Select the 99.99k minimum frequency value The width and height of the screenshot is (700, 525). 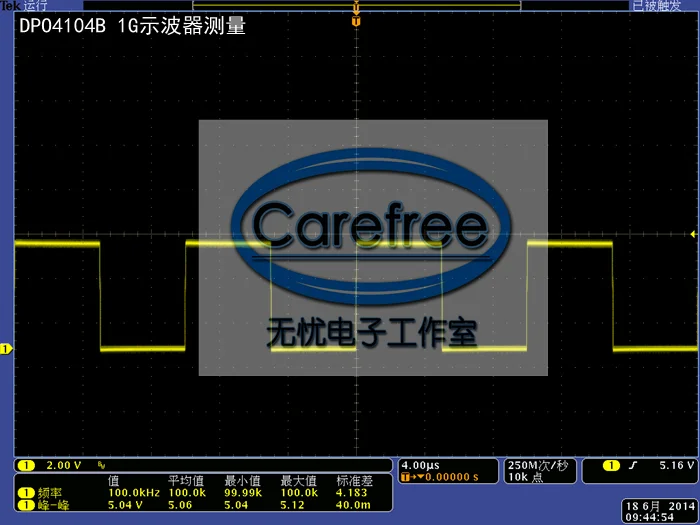[x=243, y=493]
